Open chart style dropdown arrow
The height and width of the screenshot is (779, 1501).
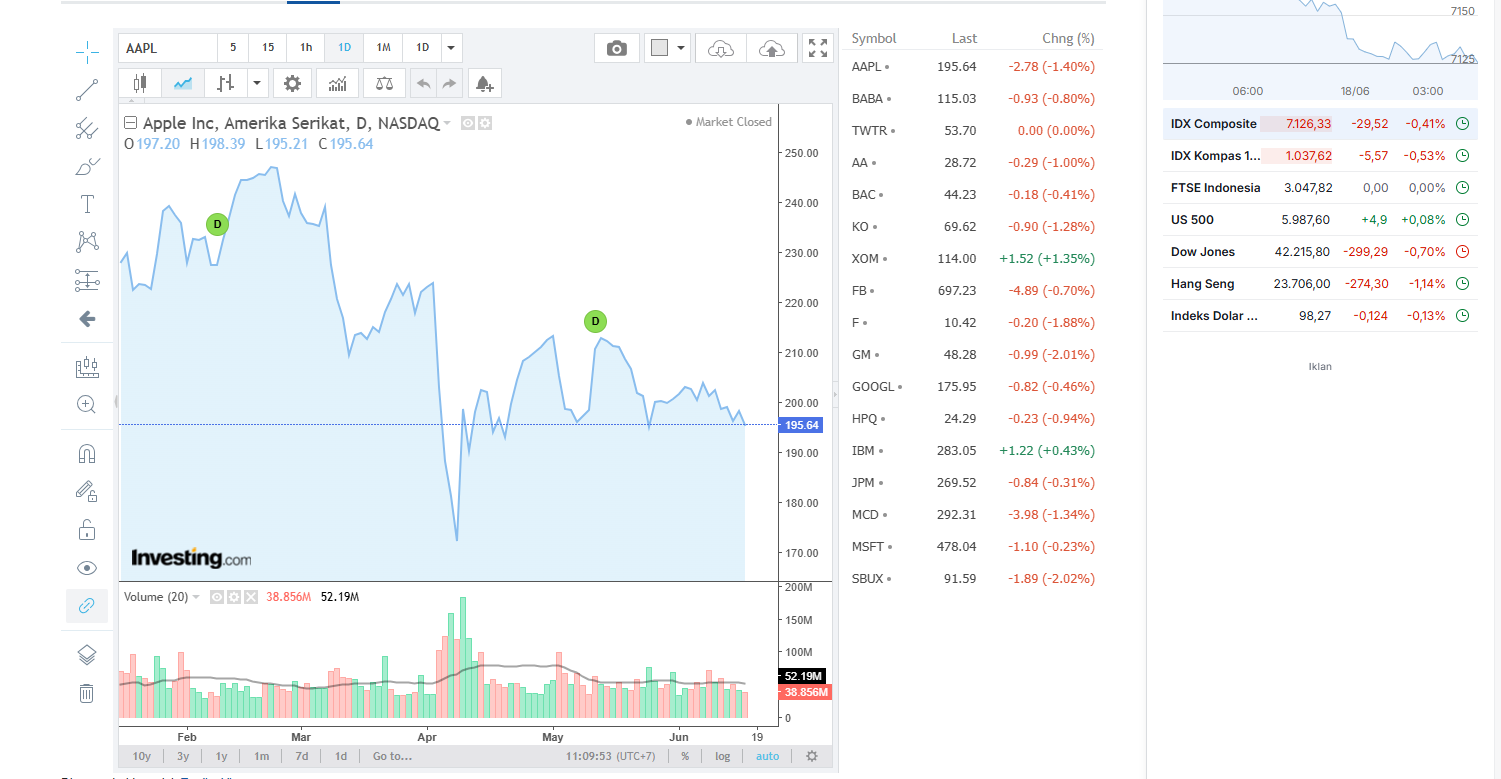click(x=258, y=83)
